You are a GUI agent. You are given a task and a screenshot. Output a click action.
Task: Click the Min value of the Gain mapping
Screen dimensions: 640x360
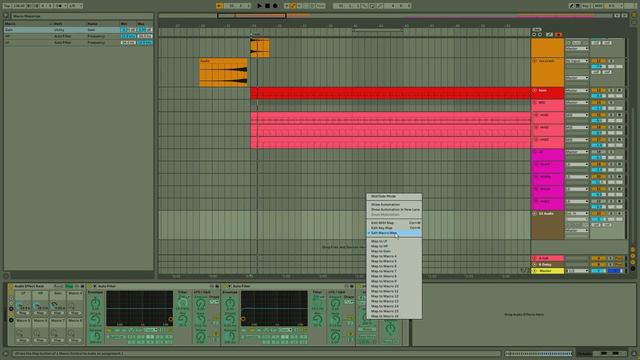[128, 30]
